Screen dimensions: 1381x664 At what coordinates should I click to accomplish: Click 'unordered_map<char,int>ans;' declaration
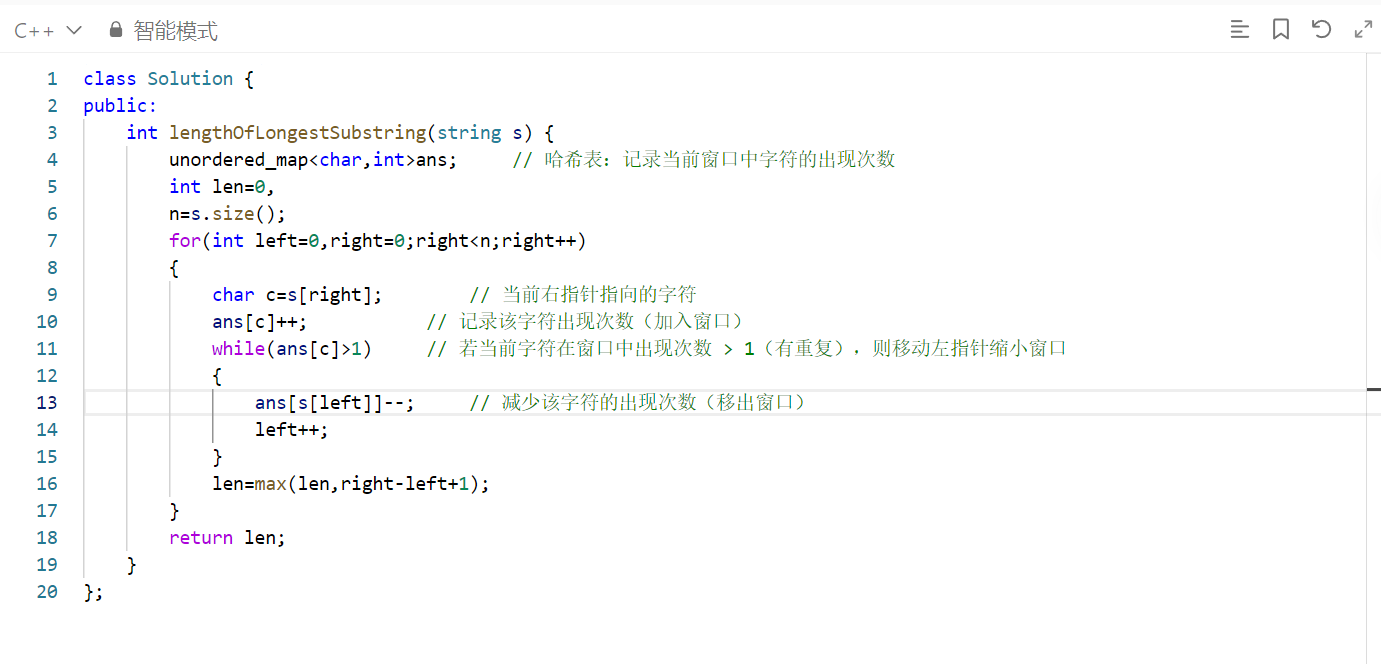coord(313,160)
